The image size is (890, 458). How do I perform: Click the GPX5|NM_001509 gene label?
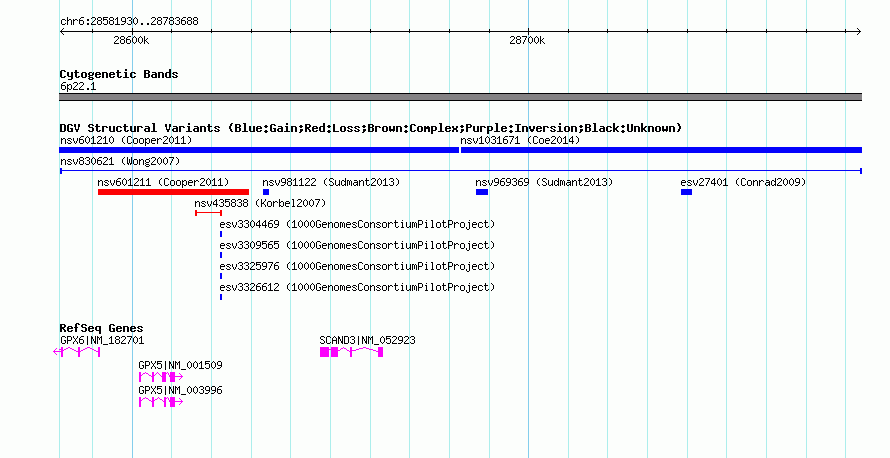(180, 365)
